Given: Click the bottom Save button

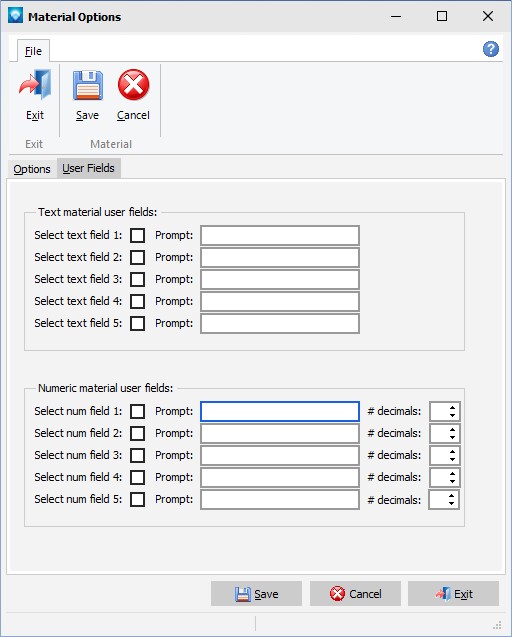Looking at the screenshot, I should (256, 594).
